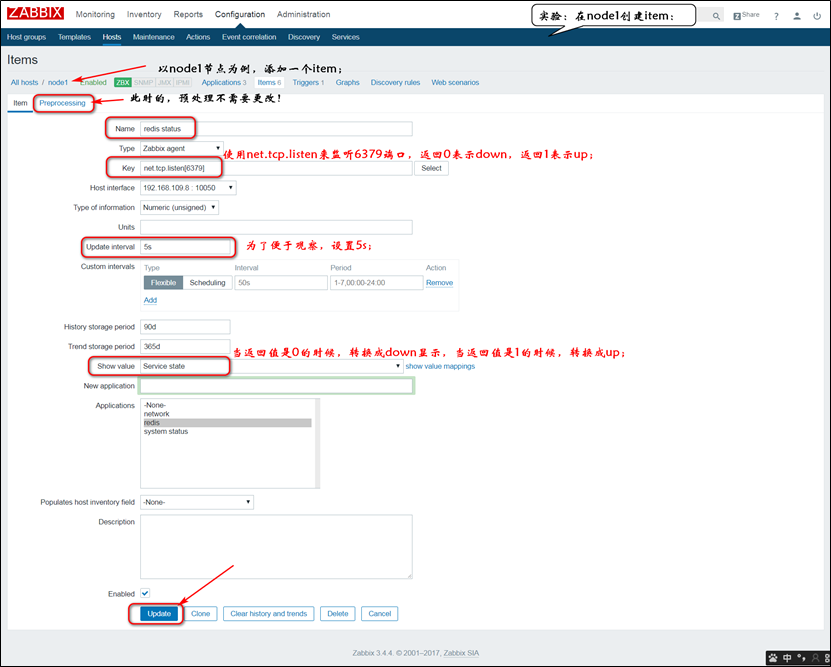831x667 pixels.
Task: Select system status in Applications list
Action: (227, 431)
